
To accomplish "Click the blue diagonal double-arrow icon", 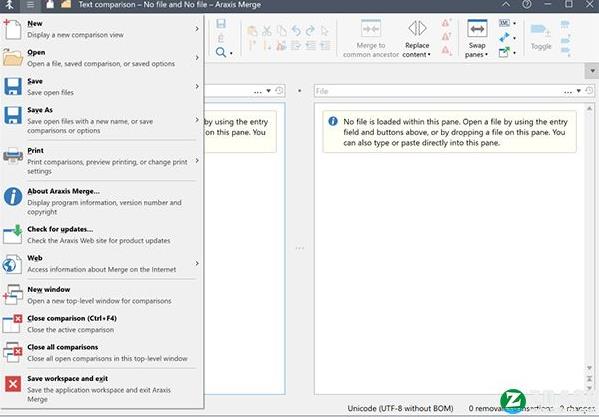I will click(x=504, y=37).
